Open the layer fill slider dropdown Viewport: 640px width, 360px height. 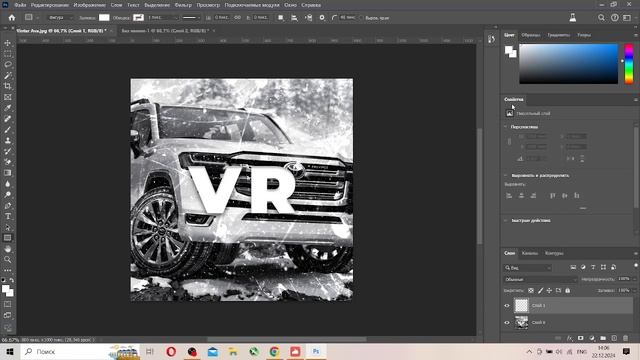635,291
